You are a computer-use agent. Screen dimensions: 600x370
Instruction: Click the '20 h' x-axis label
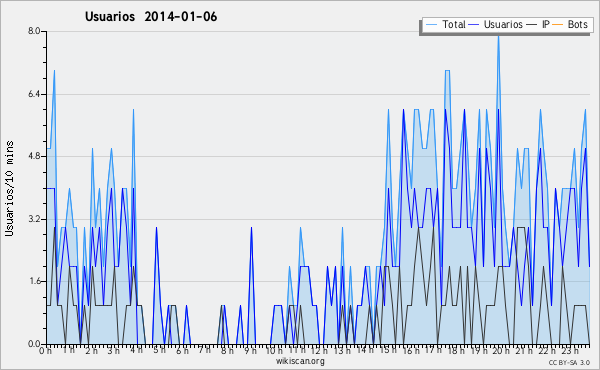click(501, 350)
